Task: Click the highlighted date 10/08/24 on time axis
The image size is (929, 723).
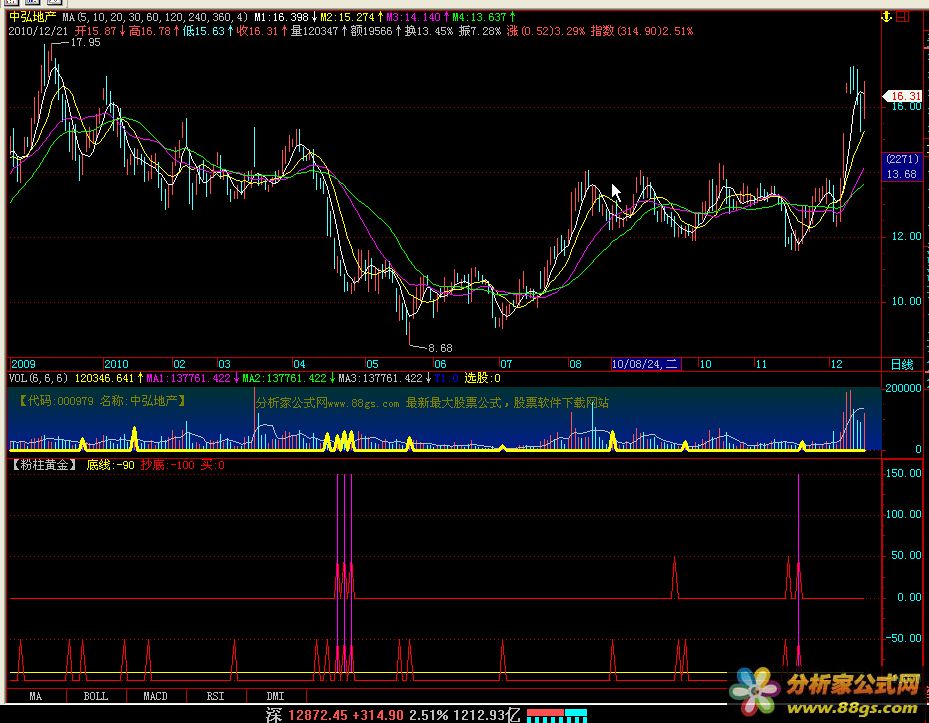Action: [646, 364]
